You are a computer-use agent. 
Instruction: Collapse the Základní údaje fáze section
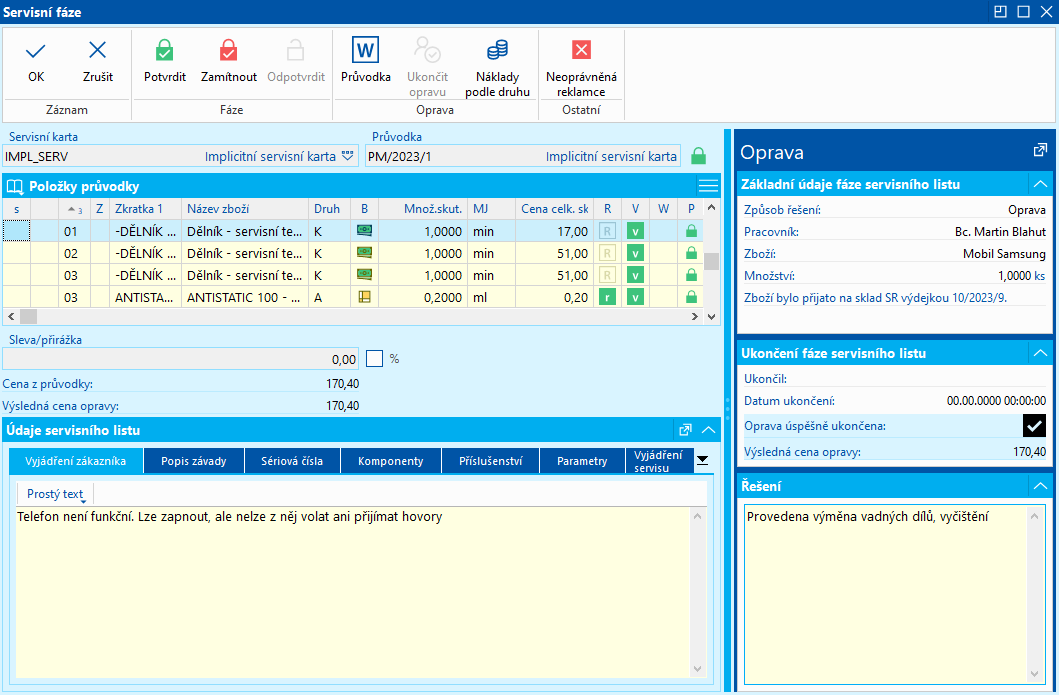click(1040, 184)
